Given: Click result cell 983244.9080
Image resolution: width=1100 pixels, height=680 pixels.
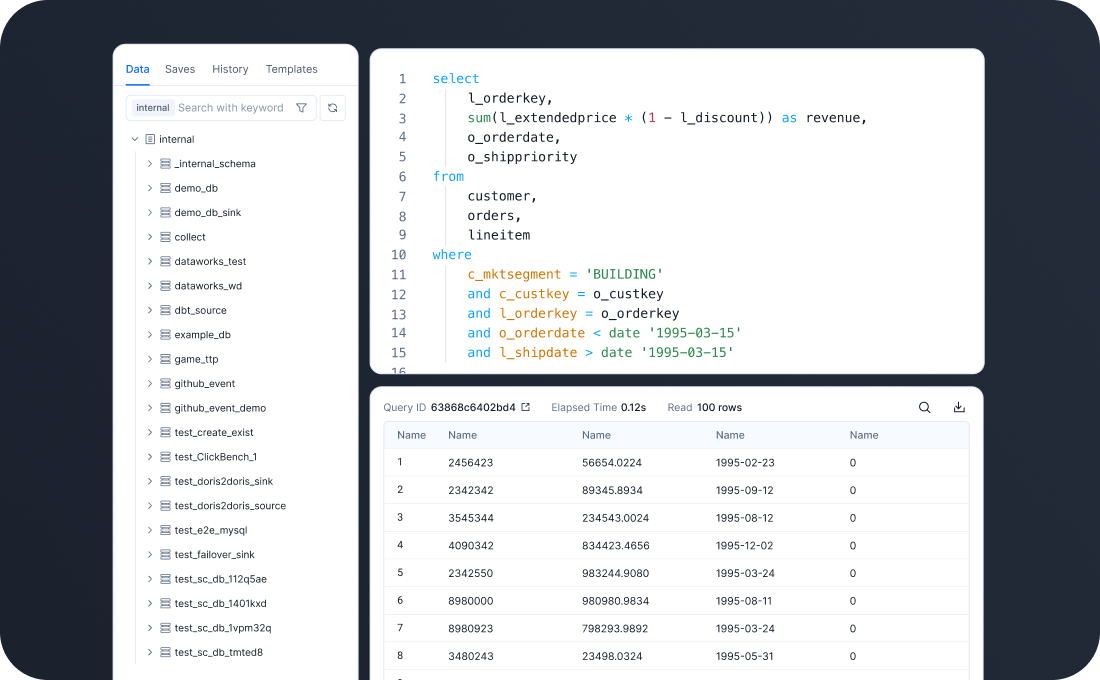Looking at the screenshot, I should pyautogui.click(x=615, y=573).
